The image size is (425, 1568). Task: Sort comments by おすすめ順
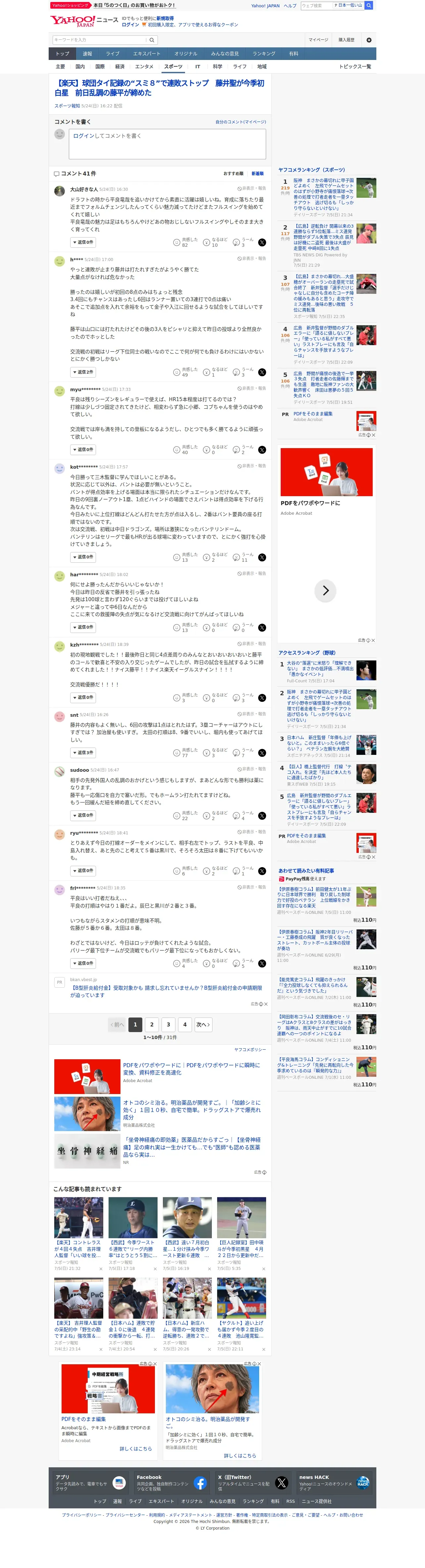pos(233,174)
